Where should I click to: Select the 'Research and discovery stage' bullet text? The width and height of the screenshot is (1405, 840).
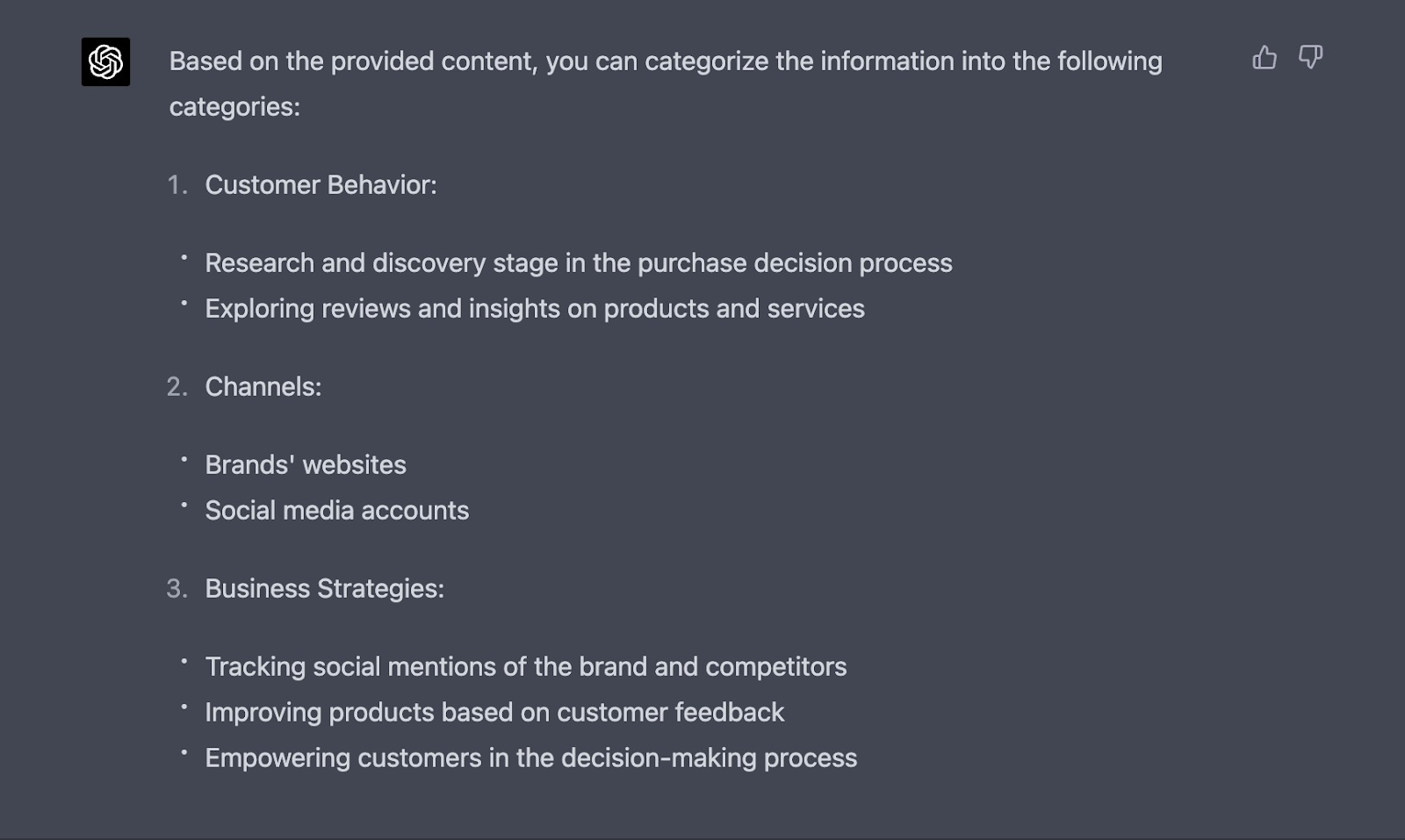(x=578, y=263)
